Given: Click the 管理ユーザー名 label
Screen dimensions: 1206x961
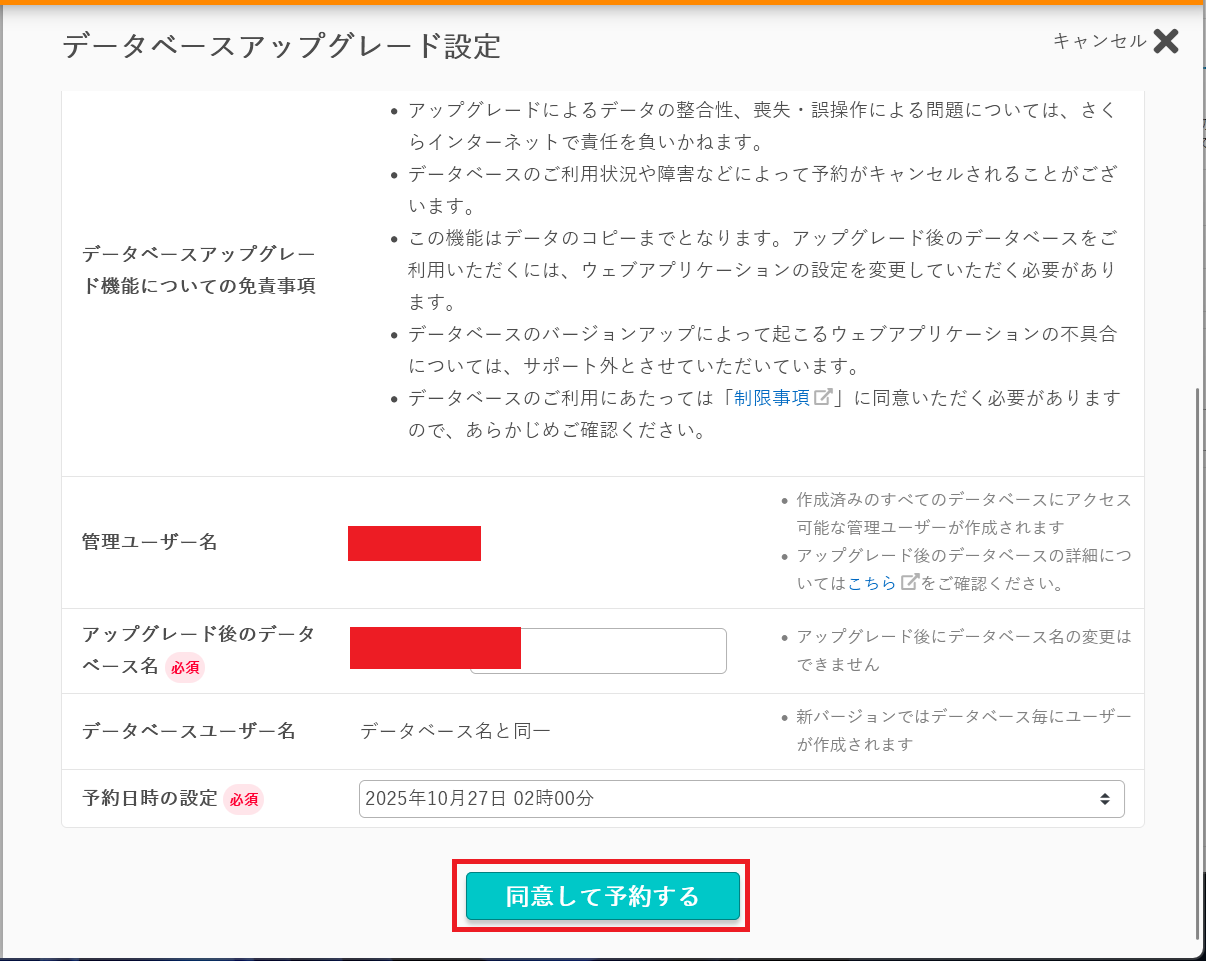Looking at the screenshot, I should 149,543.
